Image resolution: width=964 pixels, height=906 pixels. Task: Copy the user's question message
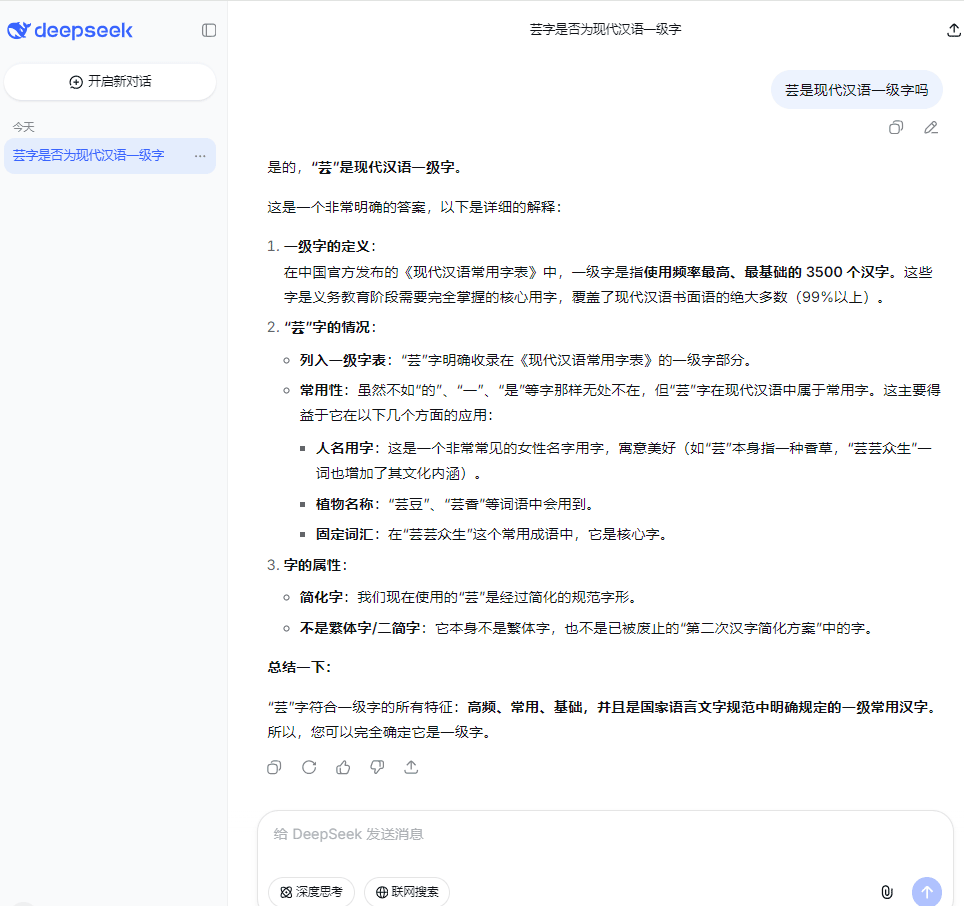(x=896, y=127)
